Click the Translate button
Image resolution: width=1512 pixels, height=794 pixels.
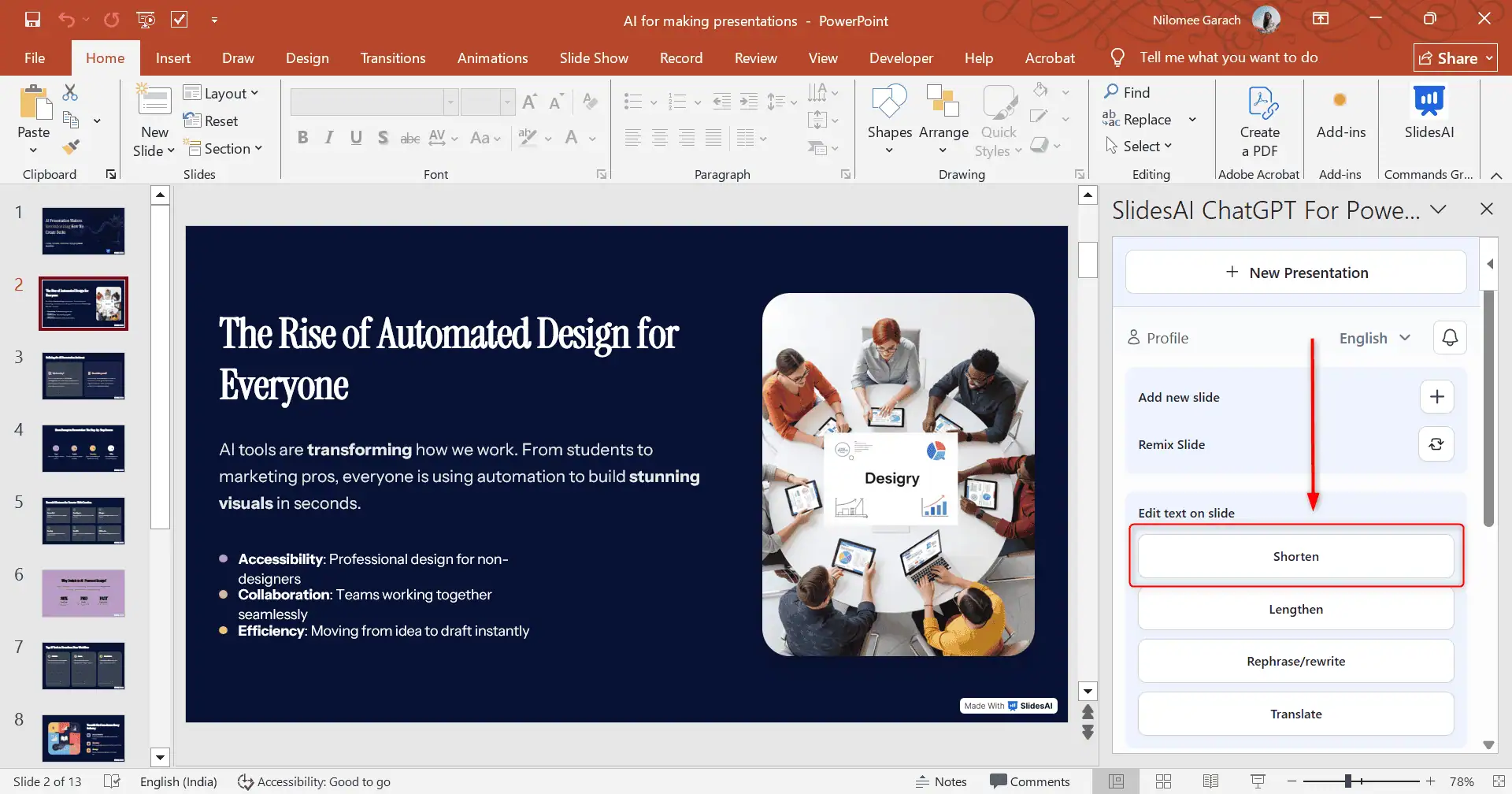coord(1296,714)
